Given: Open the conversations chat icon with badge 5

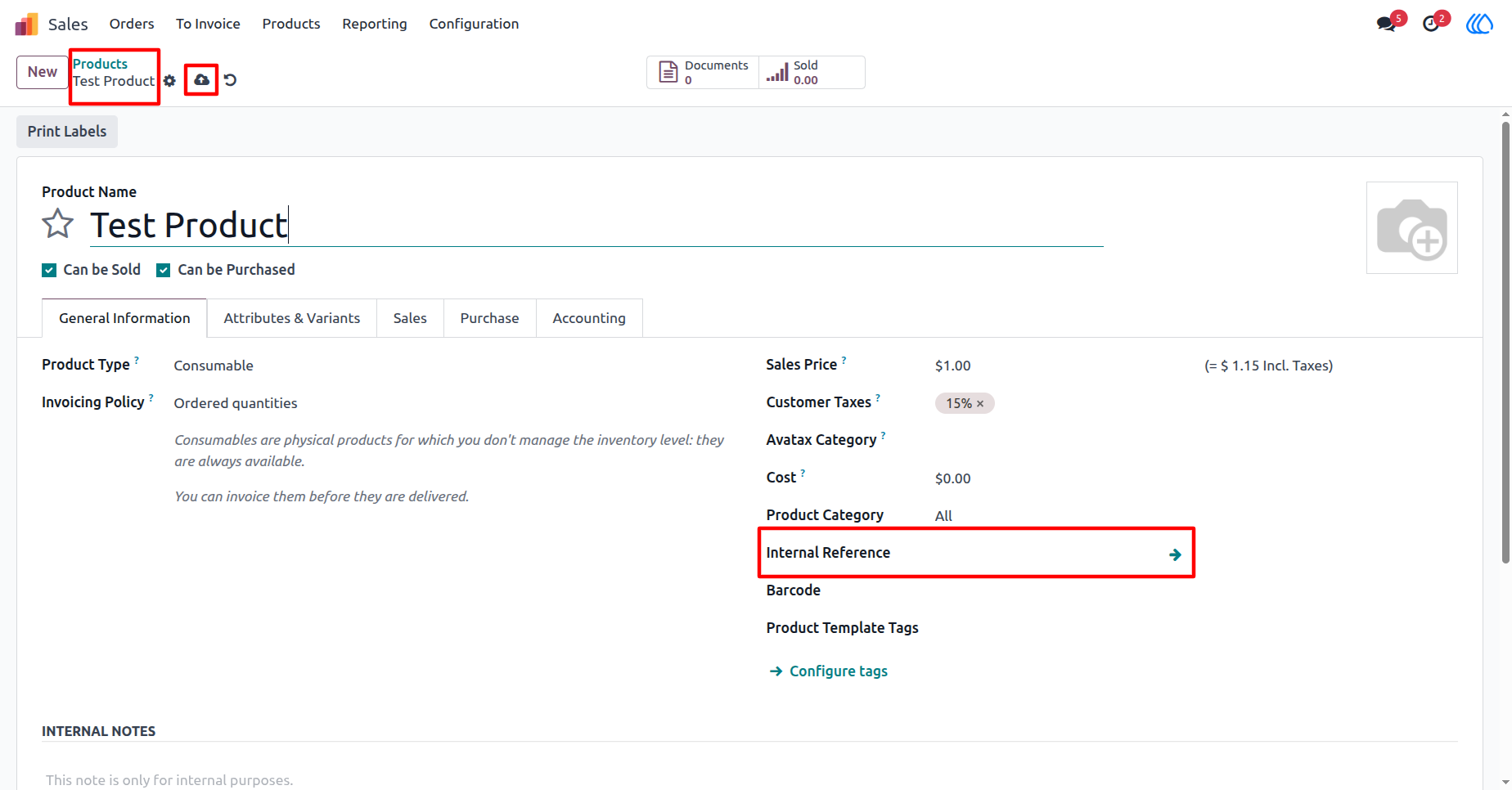Looking at the screenshot, I should [1387, 24].
